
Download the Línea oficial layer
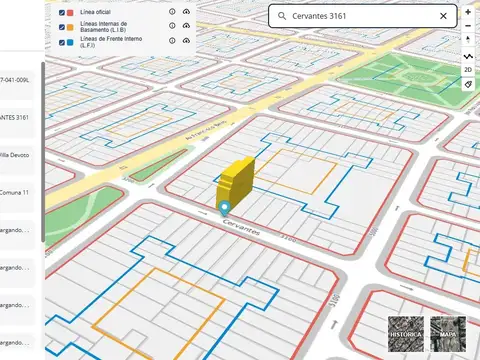coord(186,12)
